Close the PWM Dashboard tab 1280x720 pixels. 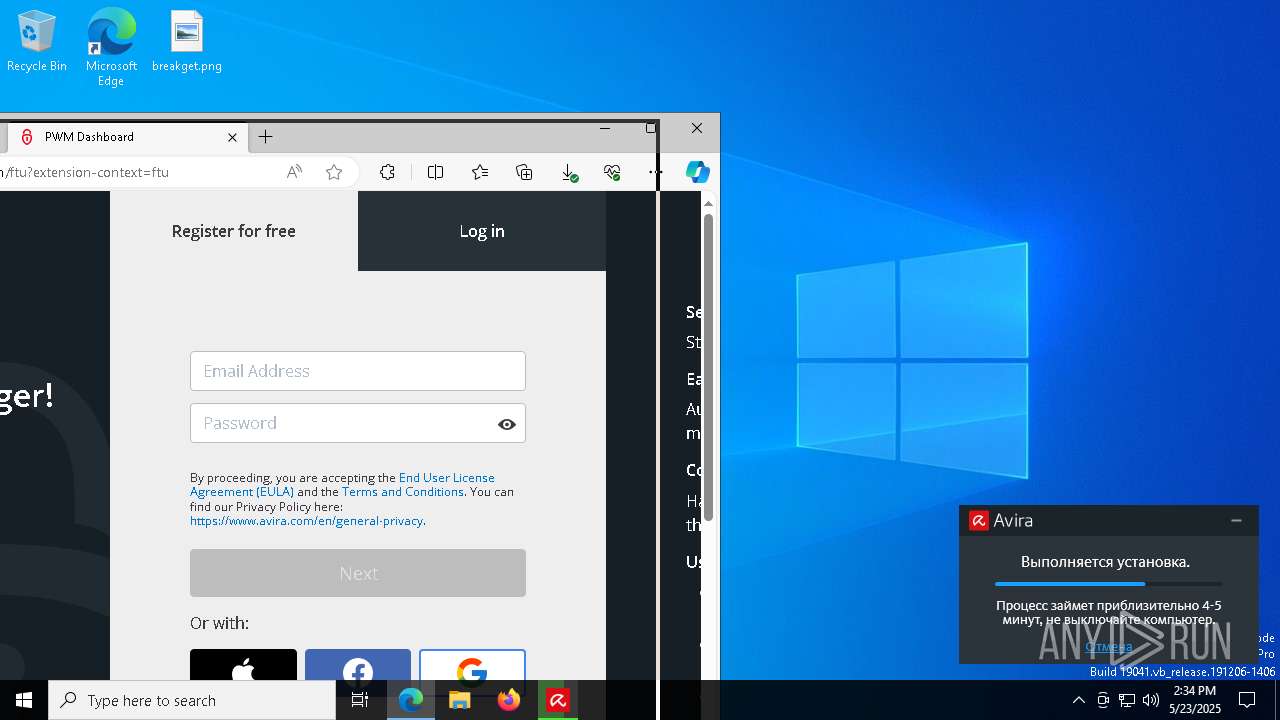232,137
